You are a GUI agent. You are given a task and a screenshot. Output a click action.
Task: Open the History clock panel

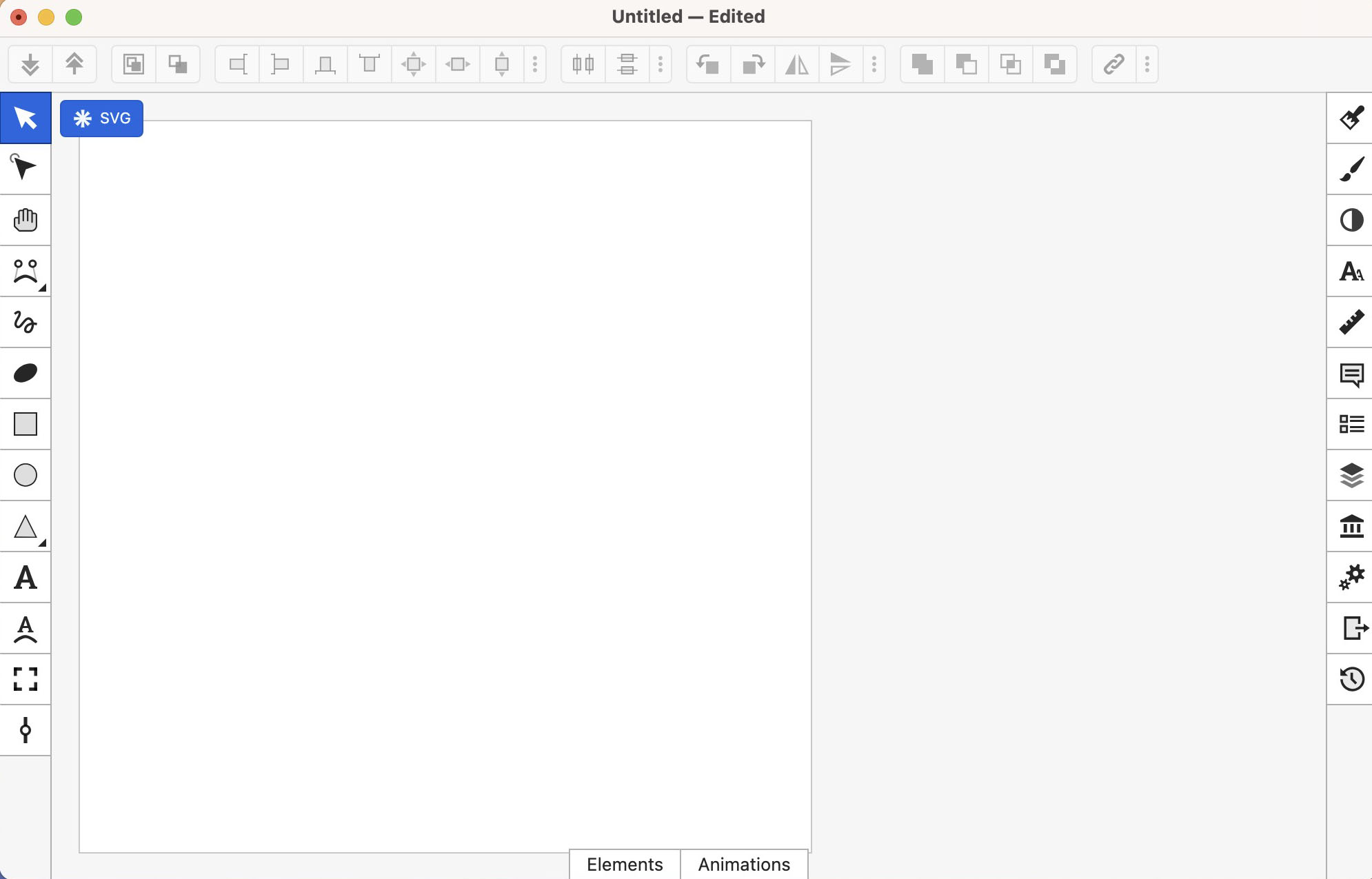click(x=1351, y=679)
